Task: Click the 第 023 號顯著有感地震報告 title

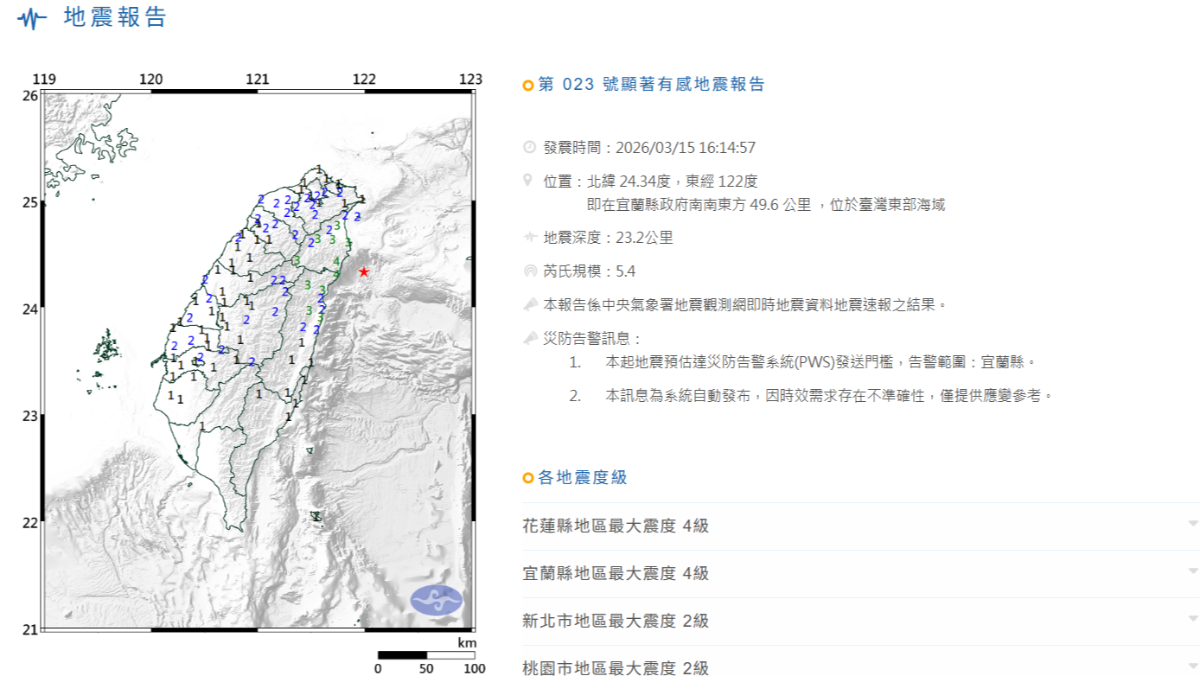Action: click(x=651, y=85)
